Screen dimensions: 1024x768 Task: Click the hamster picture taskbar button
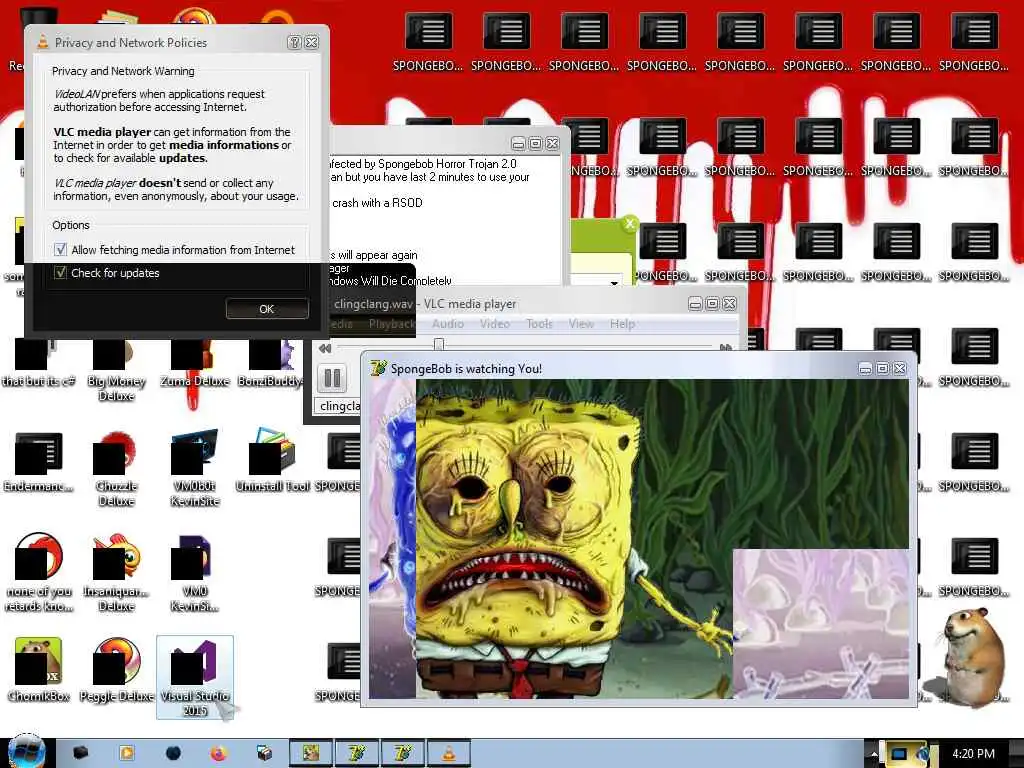point(311,754)
